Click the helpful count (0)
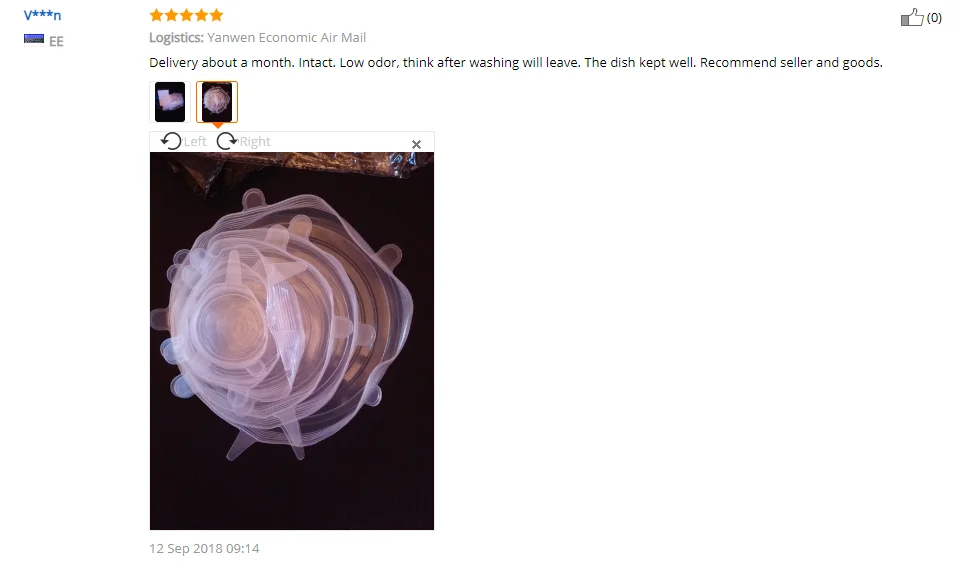Screen dimensions: 973x572 tap(934, 18)
